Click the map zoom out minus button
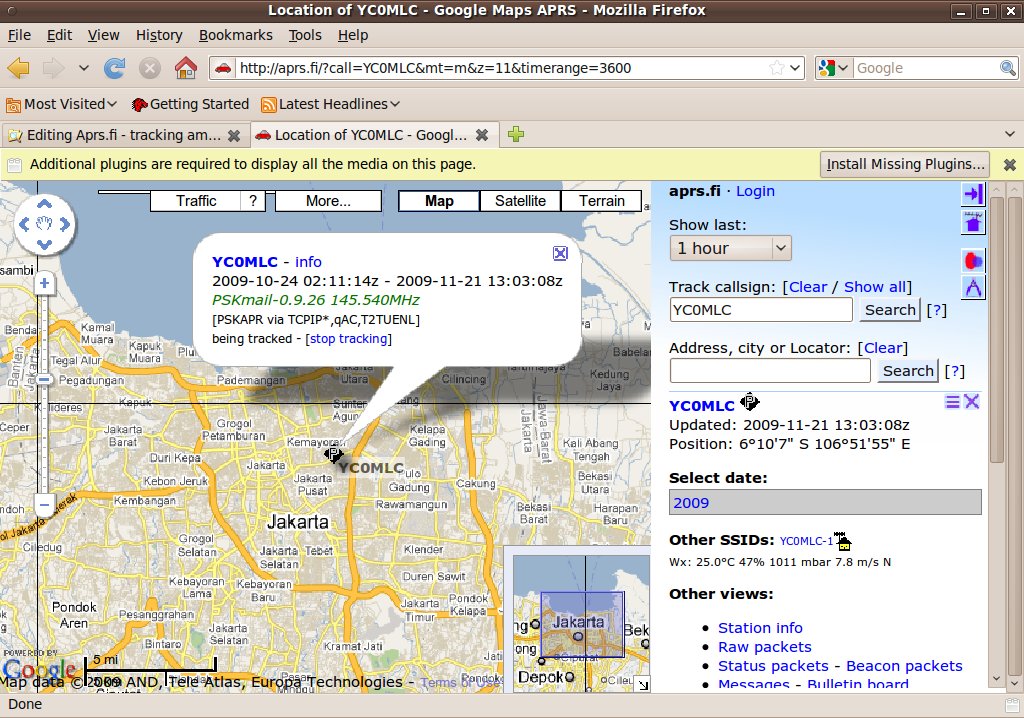1024x718 pixels. (x=43, y=504)
